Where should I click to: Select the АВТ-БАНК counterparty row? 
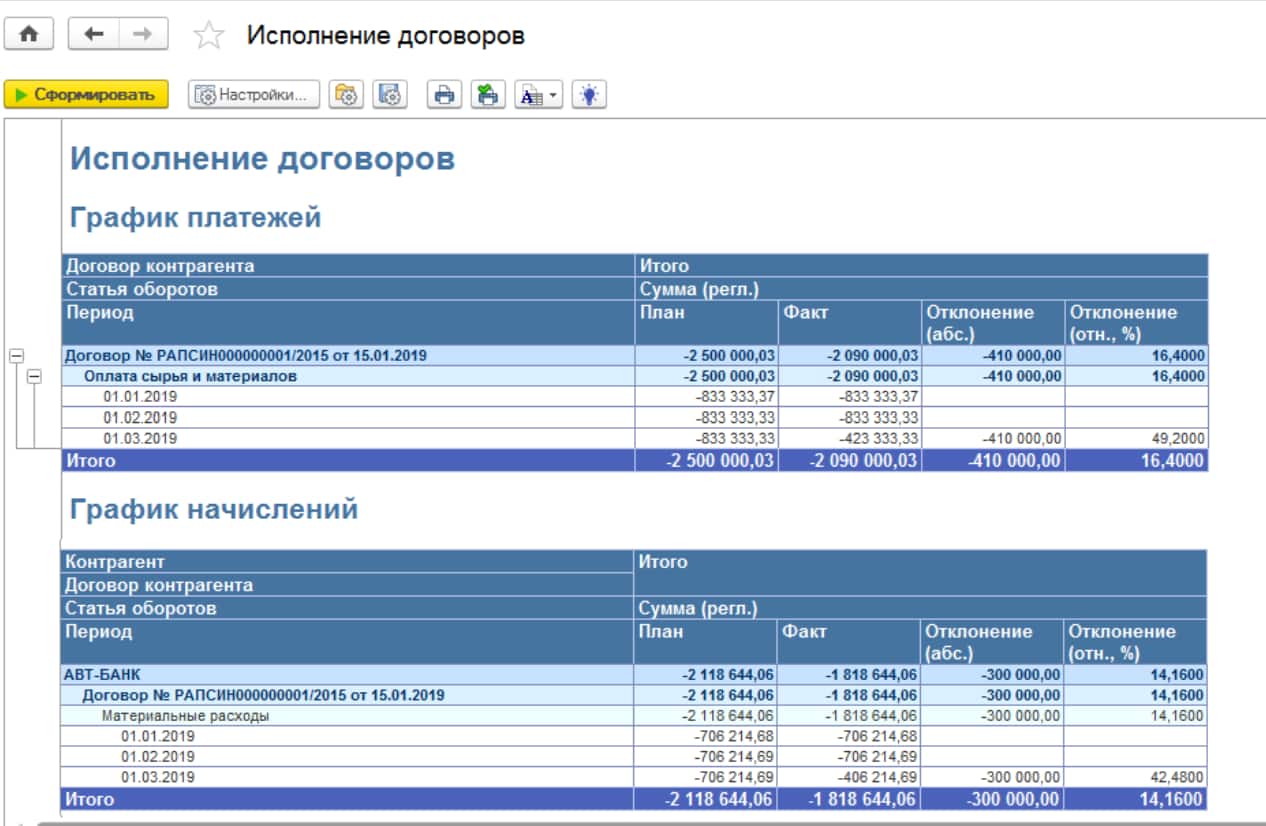[x=634, y=674]
